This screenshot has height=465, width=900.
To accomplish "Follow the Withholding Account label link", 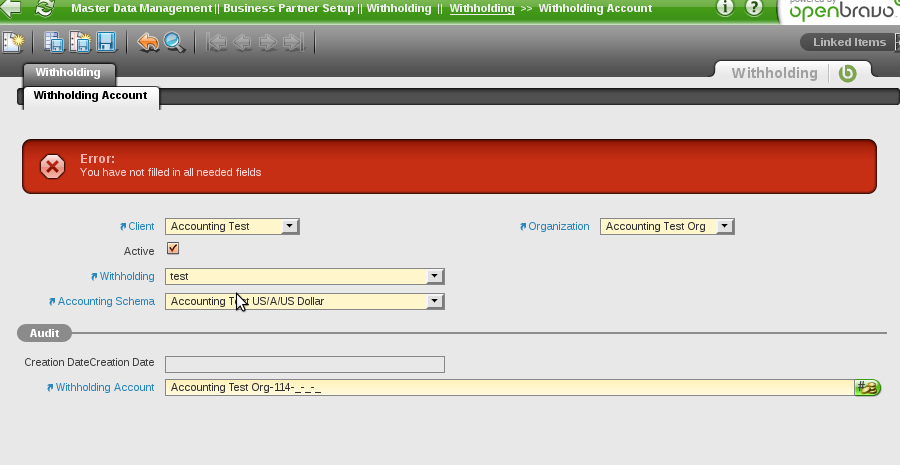I will [104, 388].
